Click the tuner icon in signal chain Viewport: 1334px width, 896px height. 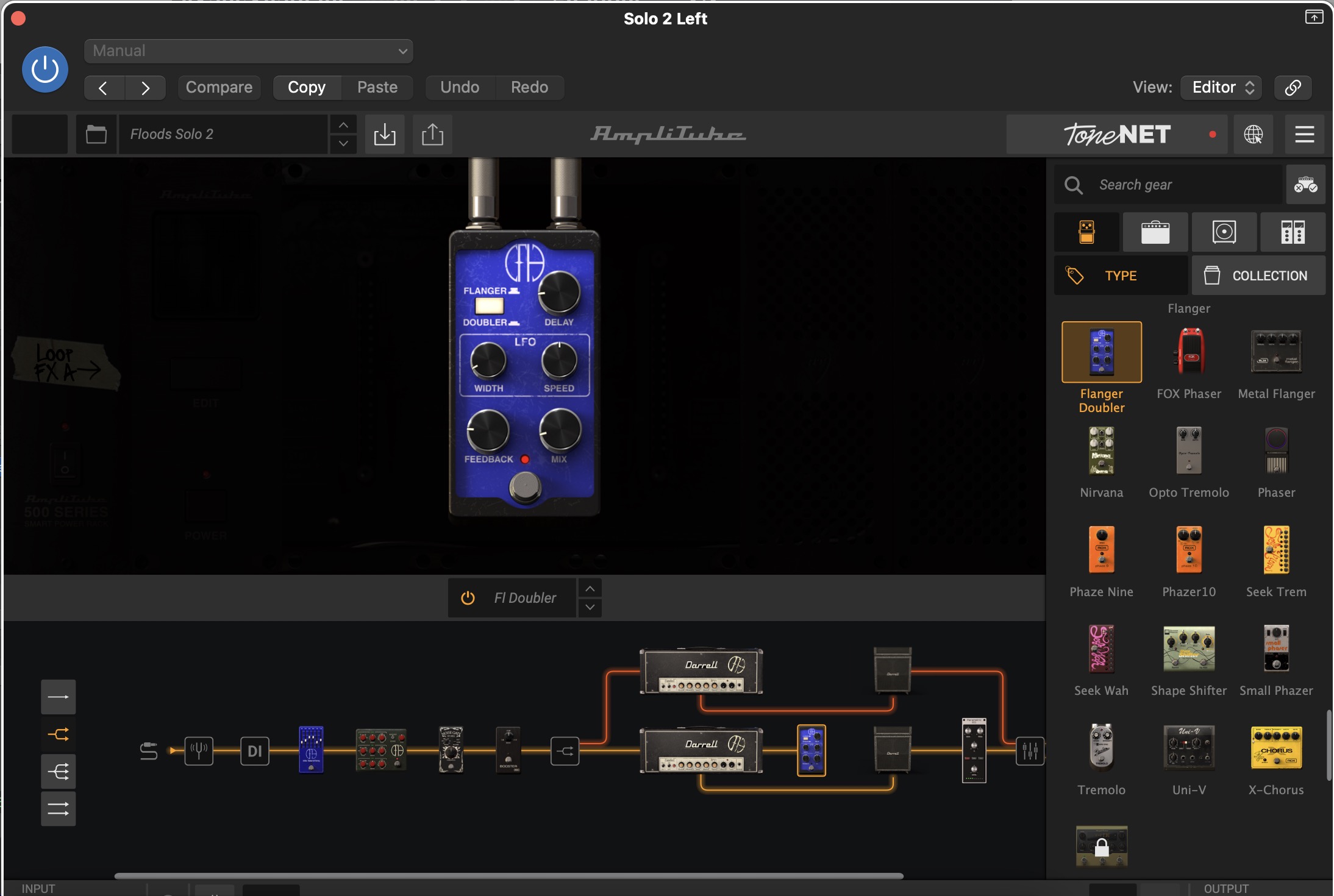[x=199, y=750]
